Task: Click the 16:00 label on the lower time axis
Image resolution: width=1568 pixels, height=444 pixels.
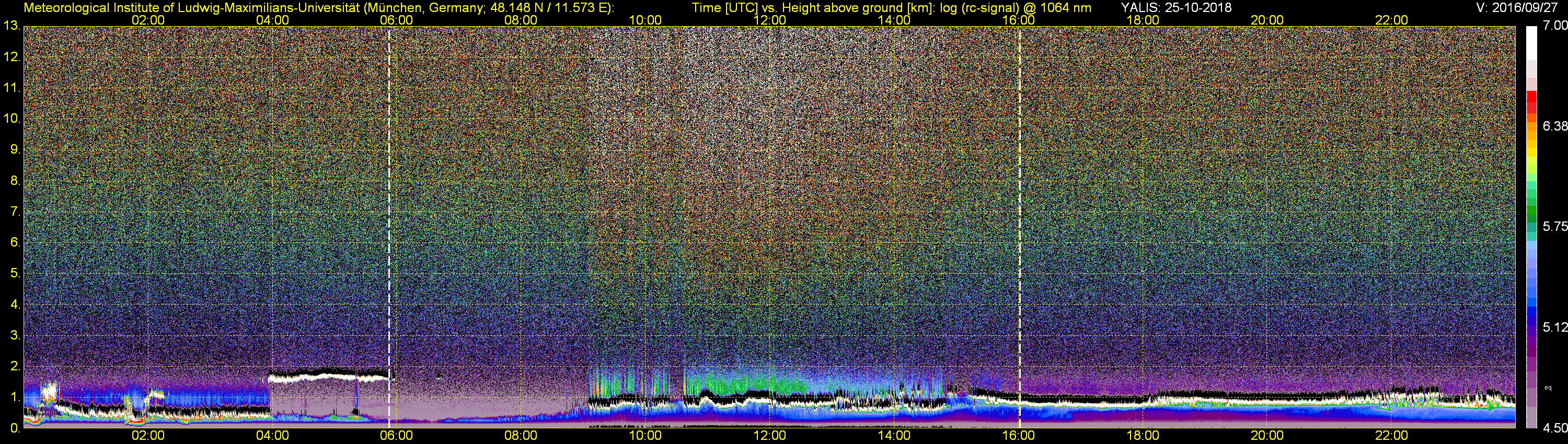Action: [x=1018, y=436]
